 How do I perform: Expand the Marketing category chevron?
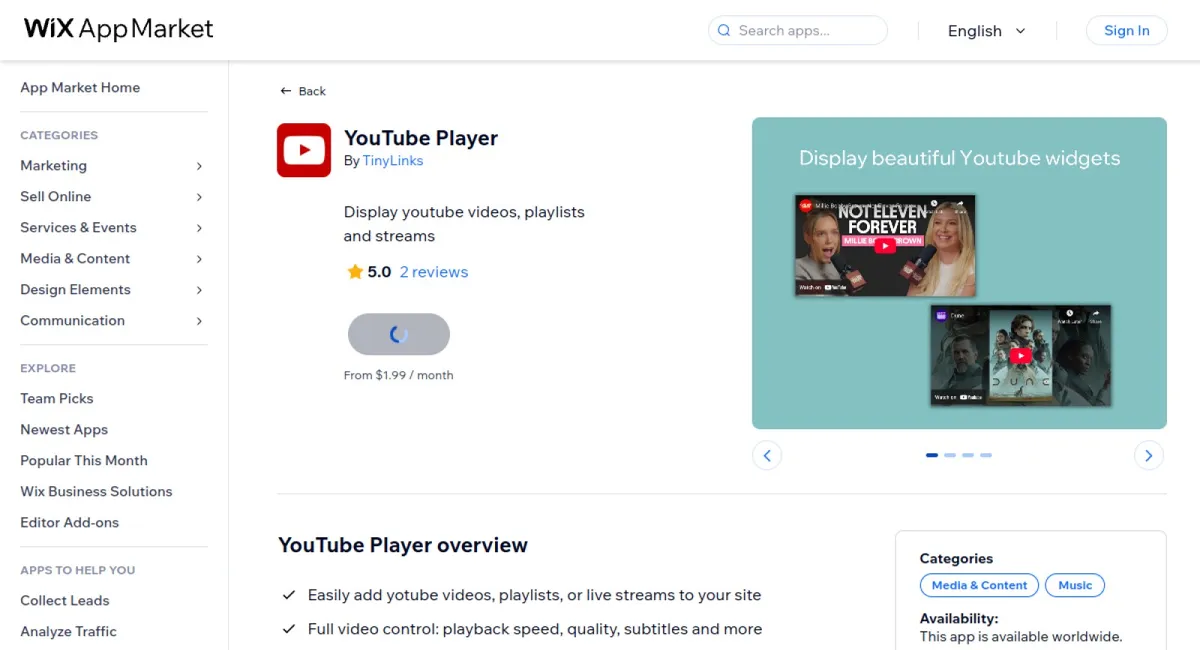coord(199,166)
